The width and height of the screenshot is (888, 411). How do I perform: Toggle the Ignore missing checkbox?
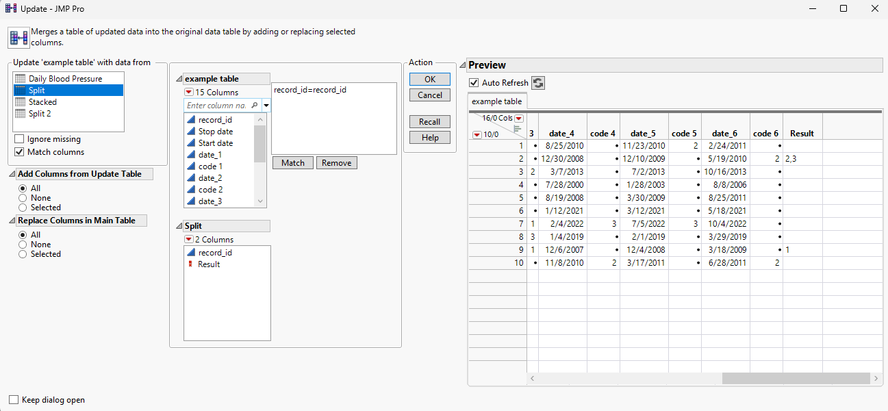(19, 139)
